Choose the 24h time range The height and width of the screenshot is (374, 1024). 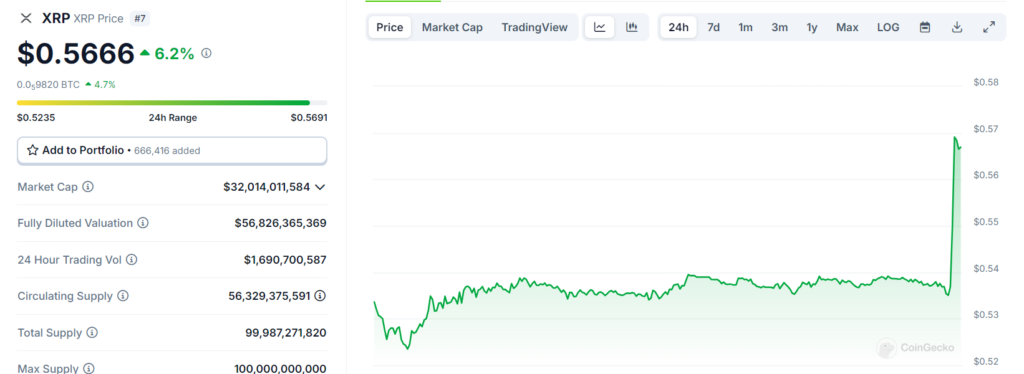tap(679, 27)
